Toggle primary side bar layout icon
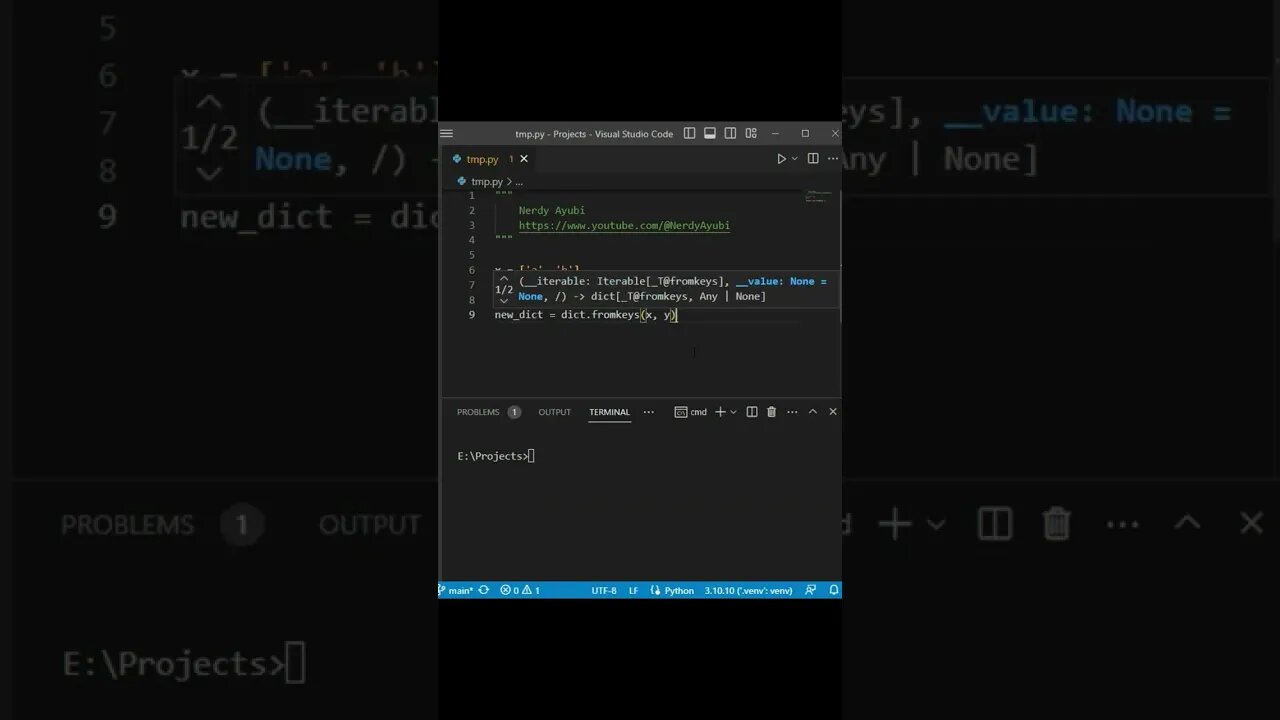 pos(690,133)
